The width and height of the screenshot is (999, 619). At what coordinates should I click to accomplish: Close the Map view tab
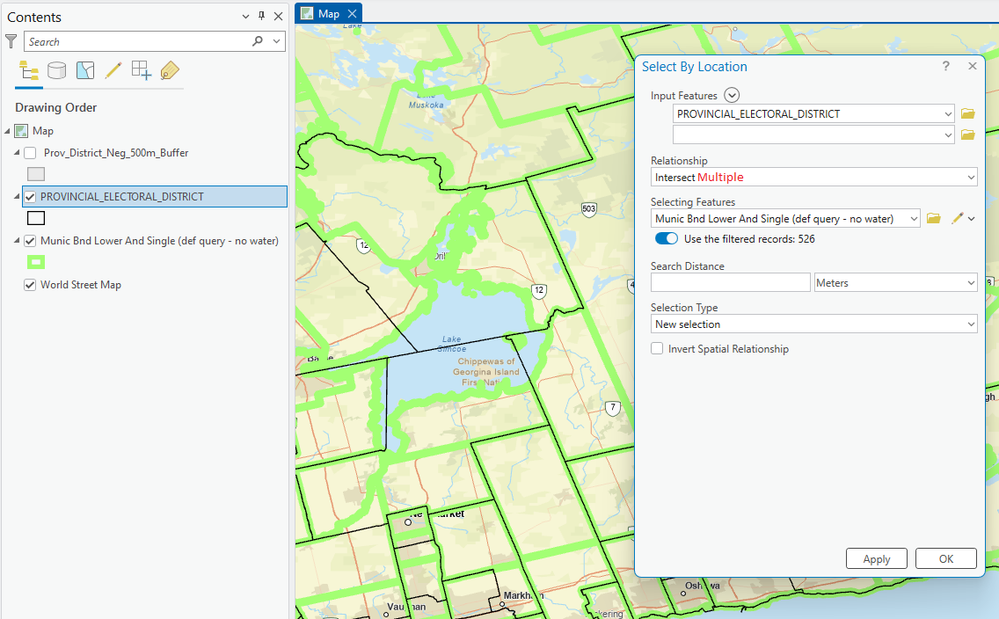[x=352, y=13]
